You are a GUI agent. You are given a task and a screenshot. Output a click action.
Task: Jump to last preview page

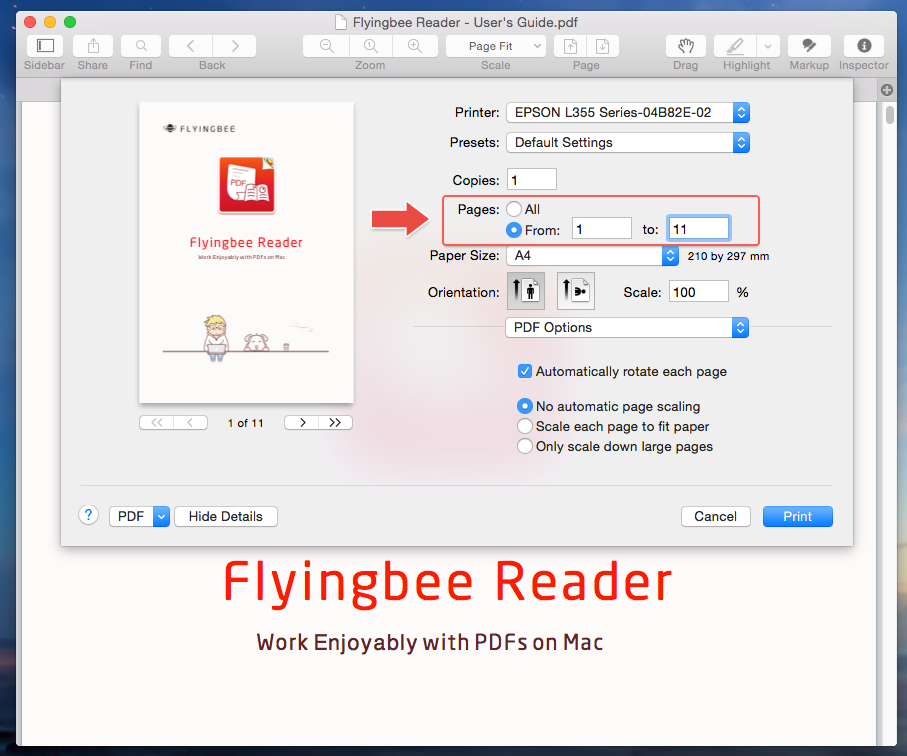point(335,423)
